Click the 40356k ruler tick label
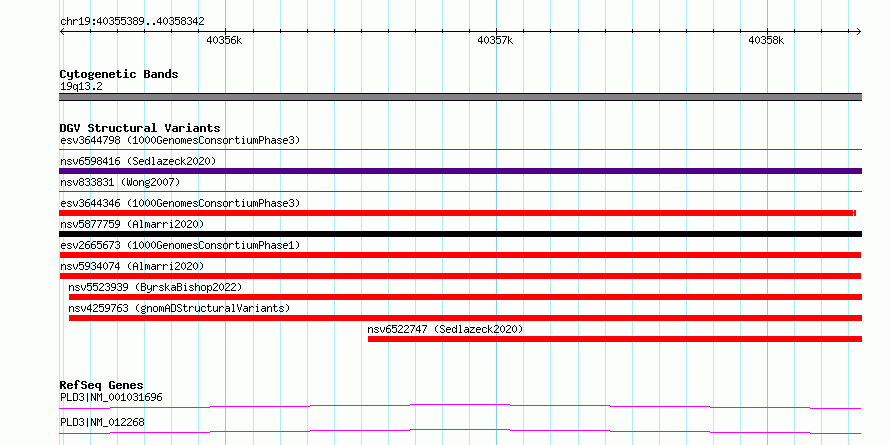 click(x=224, y=40)
